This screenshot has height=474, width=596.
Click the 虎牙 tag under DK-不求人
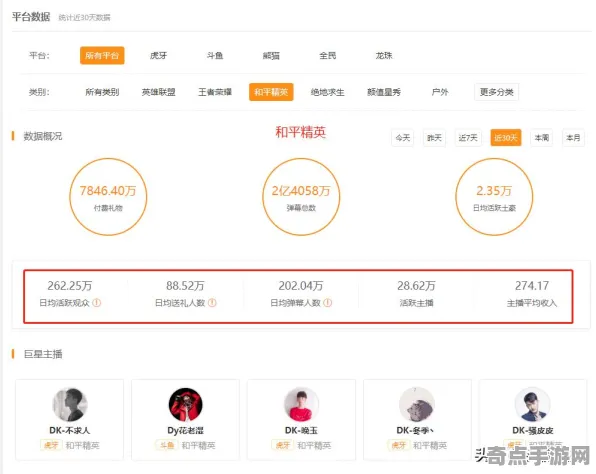point(51,445)
